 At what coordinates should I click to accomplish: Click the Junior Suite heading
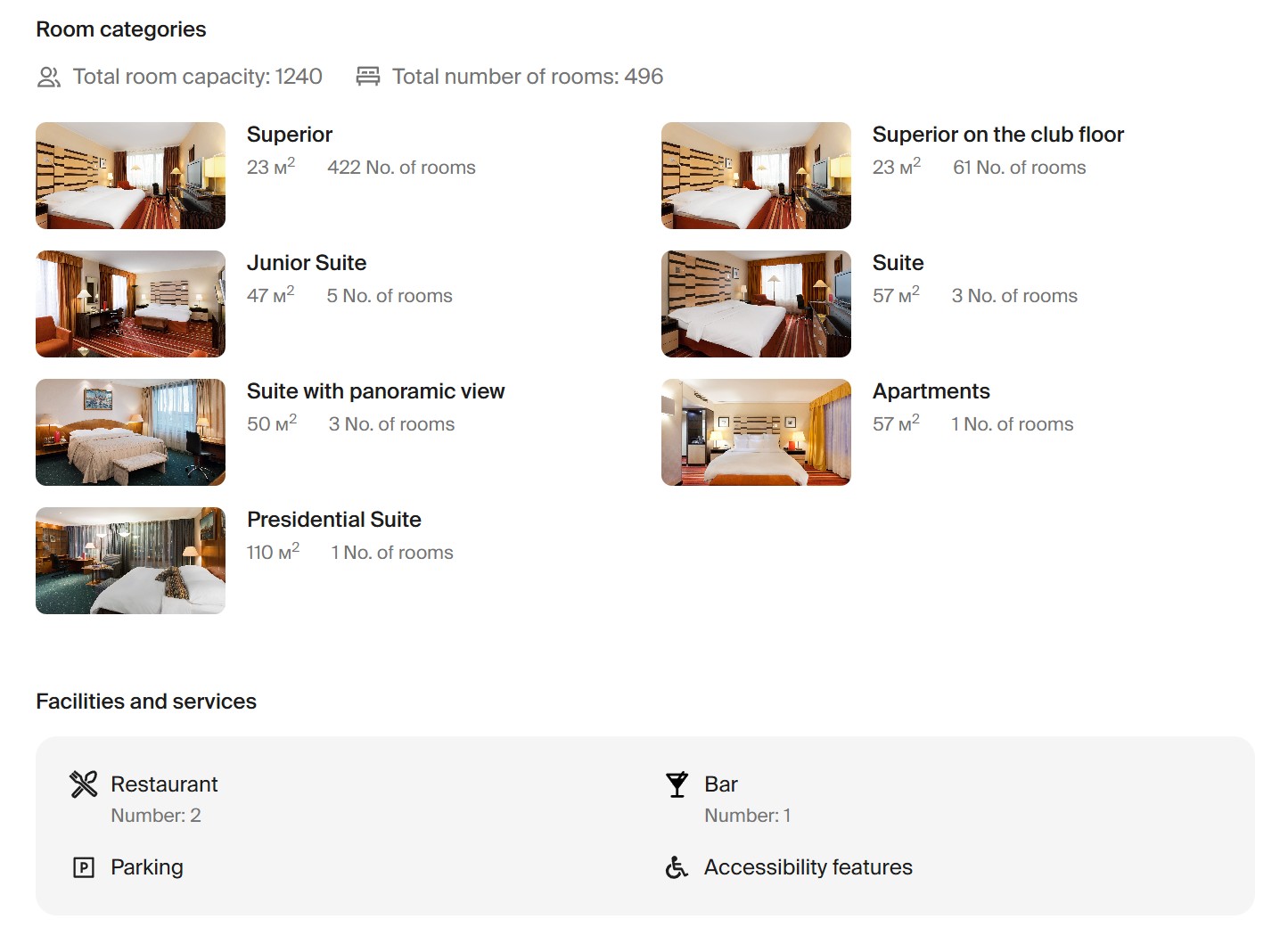[x=307, y=263]
